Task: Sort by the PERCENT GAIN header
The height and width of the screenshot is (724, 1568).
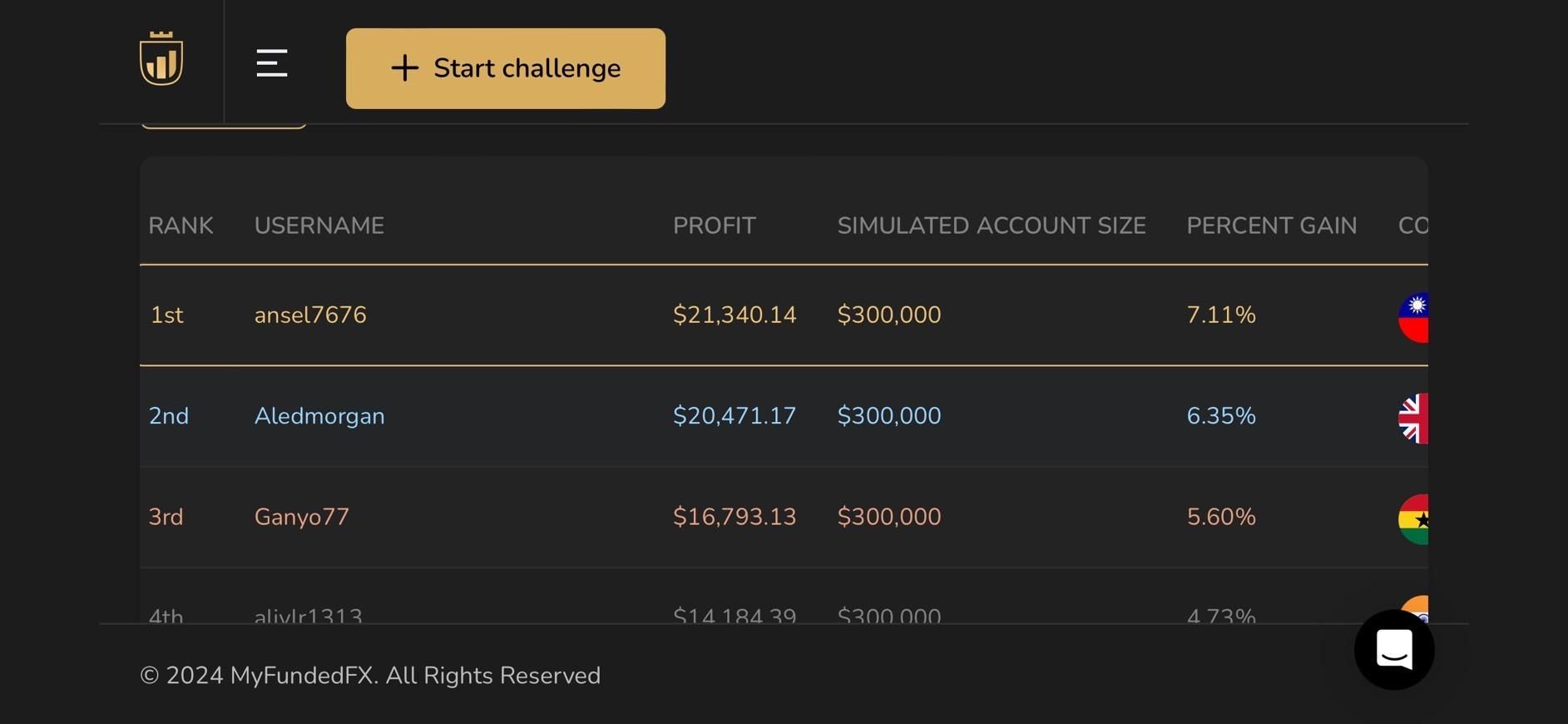Action: click(1271, 226)
